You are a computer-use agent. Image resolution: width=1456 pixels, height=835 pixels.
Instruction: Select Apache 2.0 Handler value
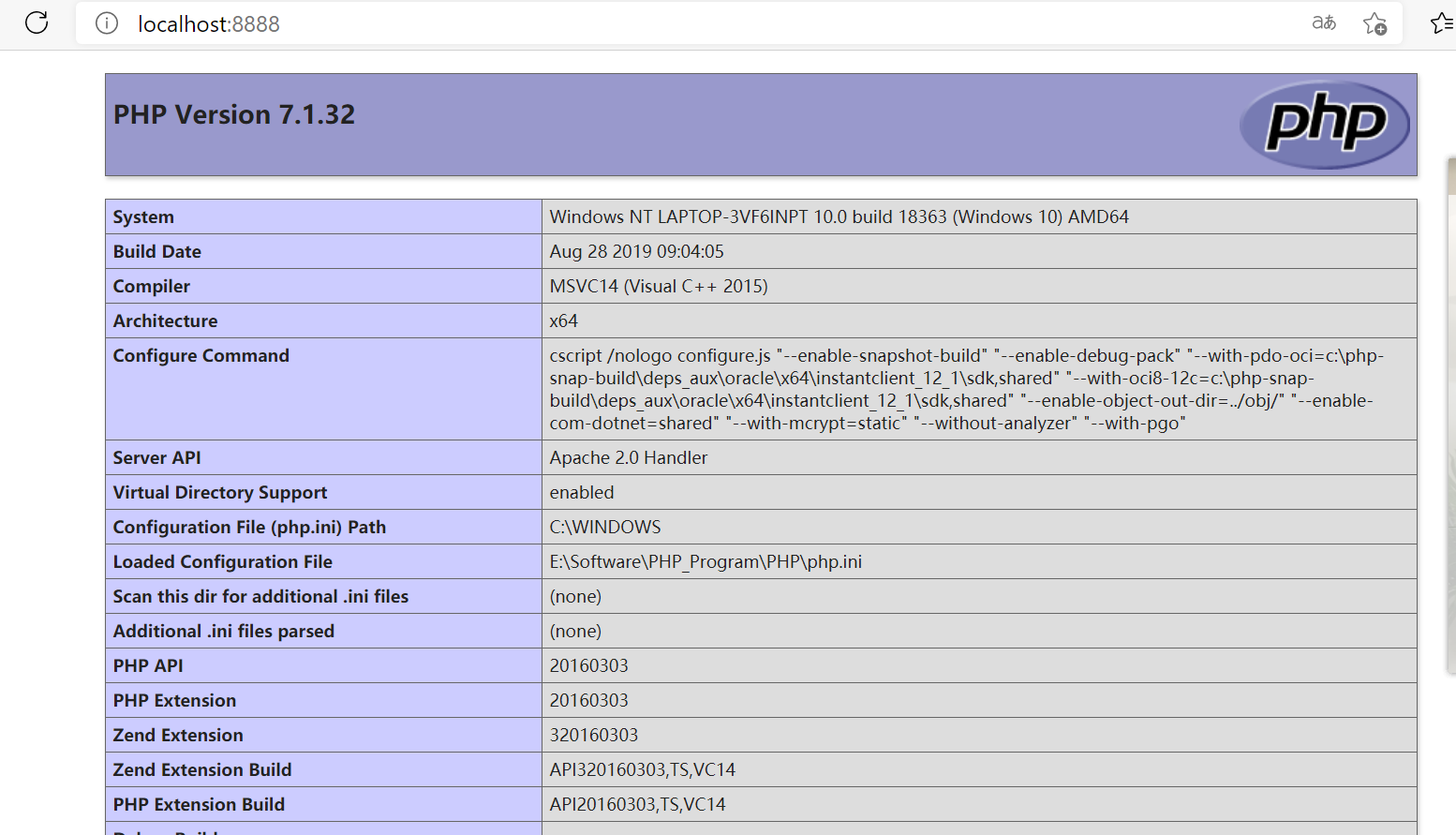(x=628, y=457)
